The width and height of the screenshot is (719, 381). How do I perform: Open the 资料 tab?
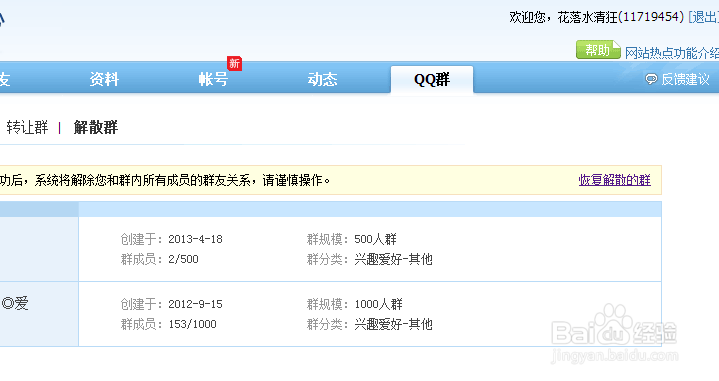pos(104,79)
